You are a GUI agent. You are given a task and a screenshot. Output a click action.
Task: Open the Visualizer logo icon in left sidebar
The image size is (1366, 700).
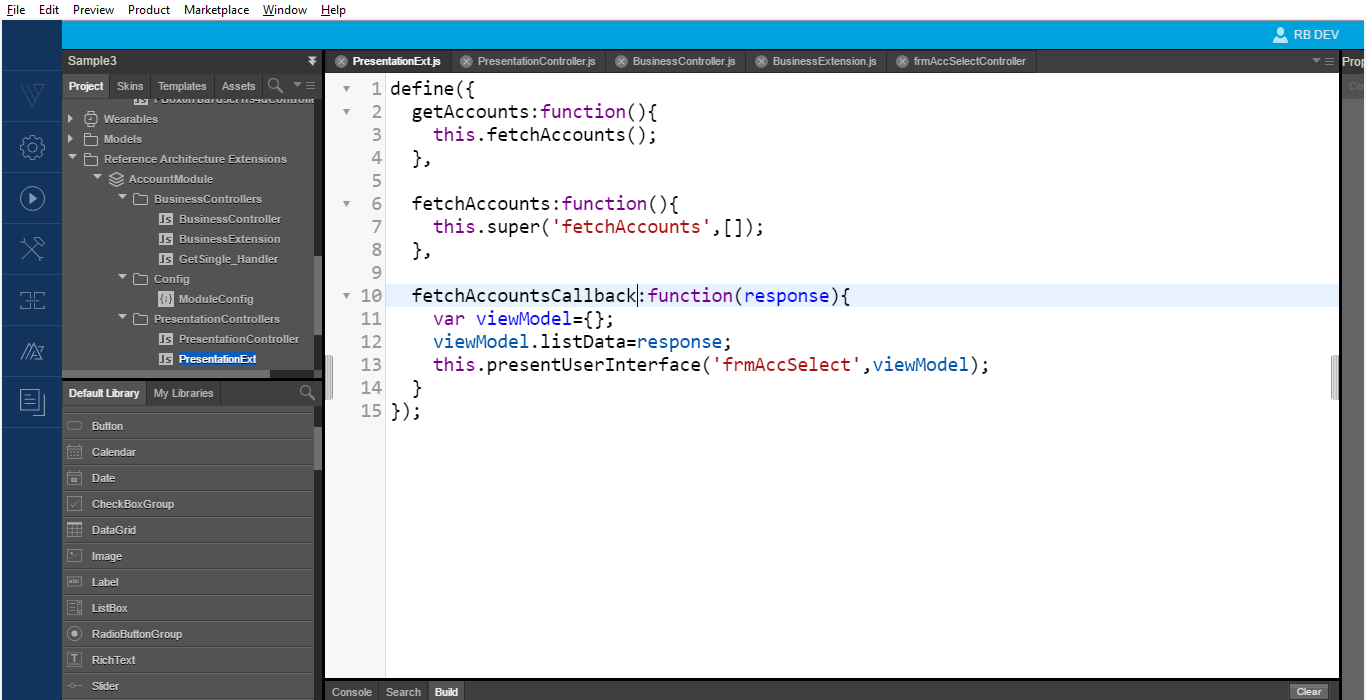point(32,97)
